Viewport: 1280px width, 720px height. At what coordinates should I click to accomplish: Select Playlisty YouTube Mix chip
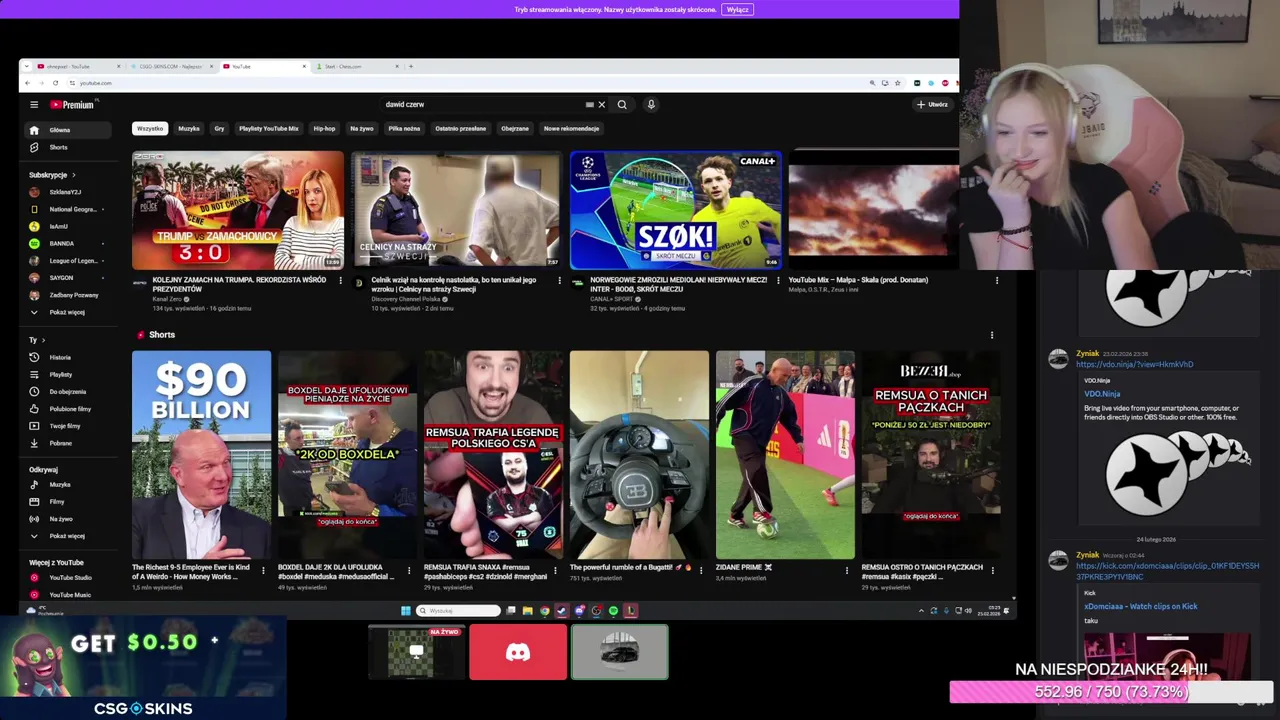pos(269,128)
